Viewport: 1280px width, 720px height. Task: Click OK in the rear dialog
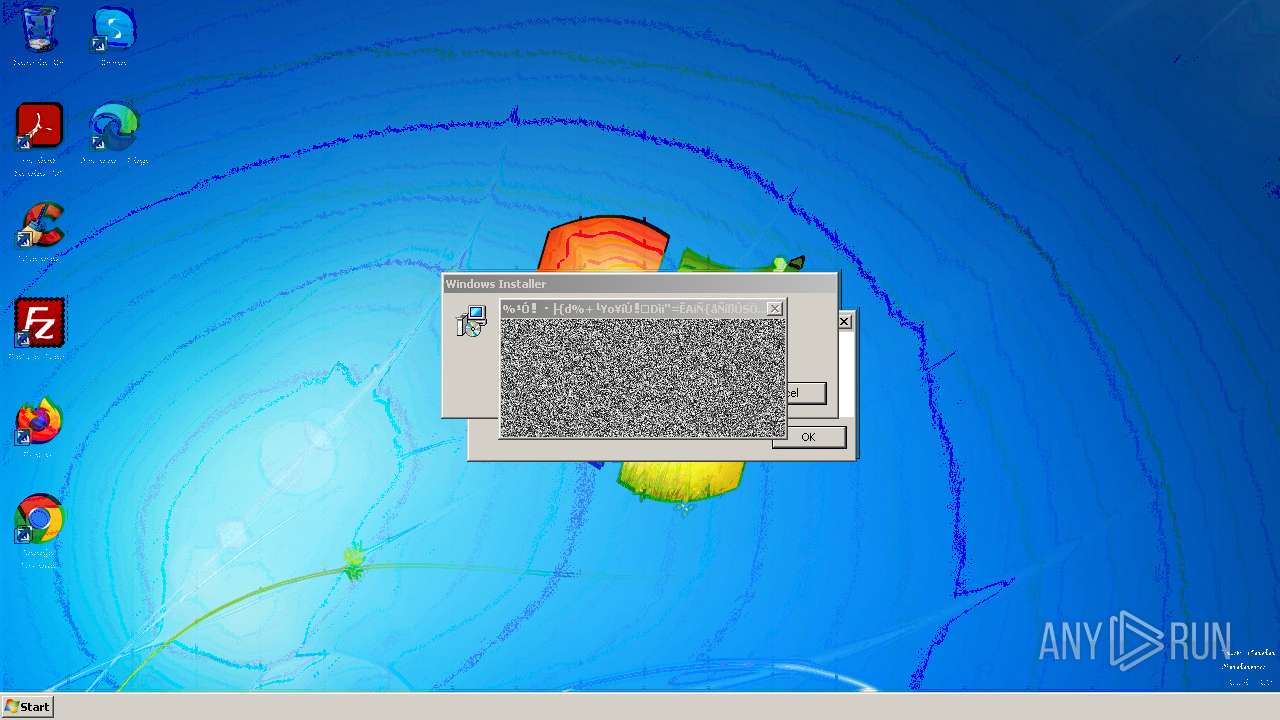pos(808,437)
